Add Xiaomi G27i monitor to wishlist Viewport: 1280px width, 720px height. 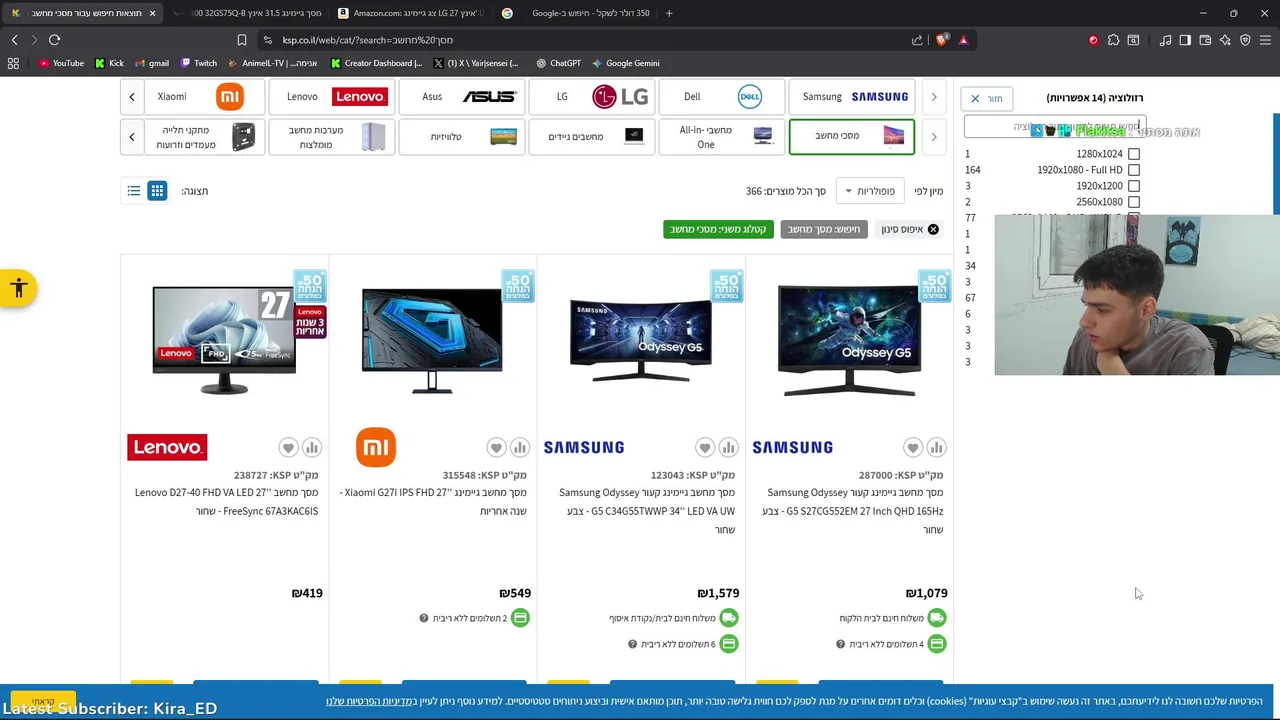pos(496,448)
